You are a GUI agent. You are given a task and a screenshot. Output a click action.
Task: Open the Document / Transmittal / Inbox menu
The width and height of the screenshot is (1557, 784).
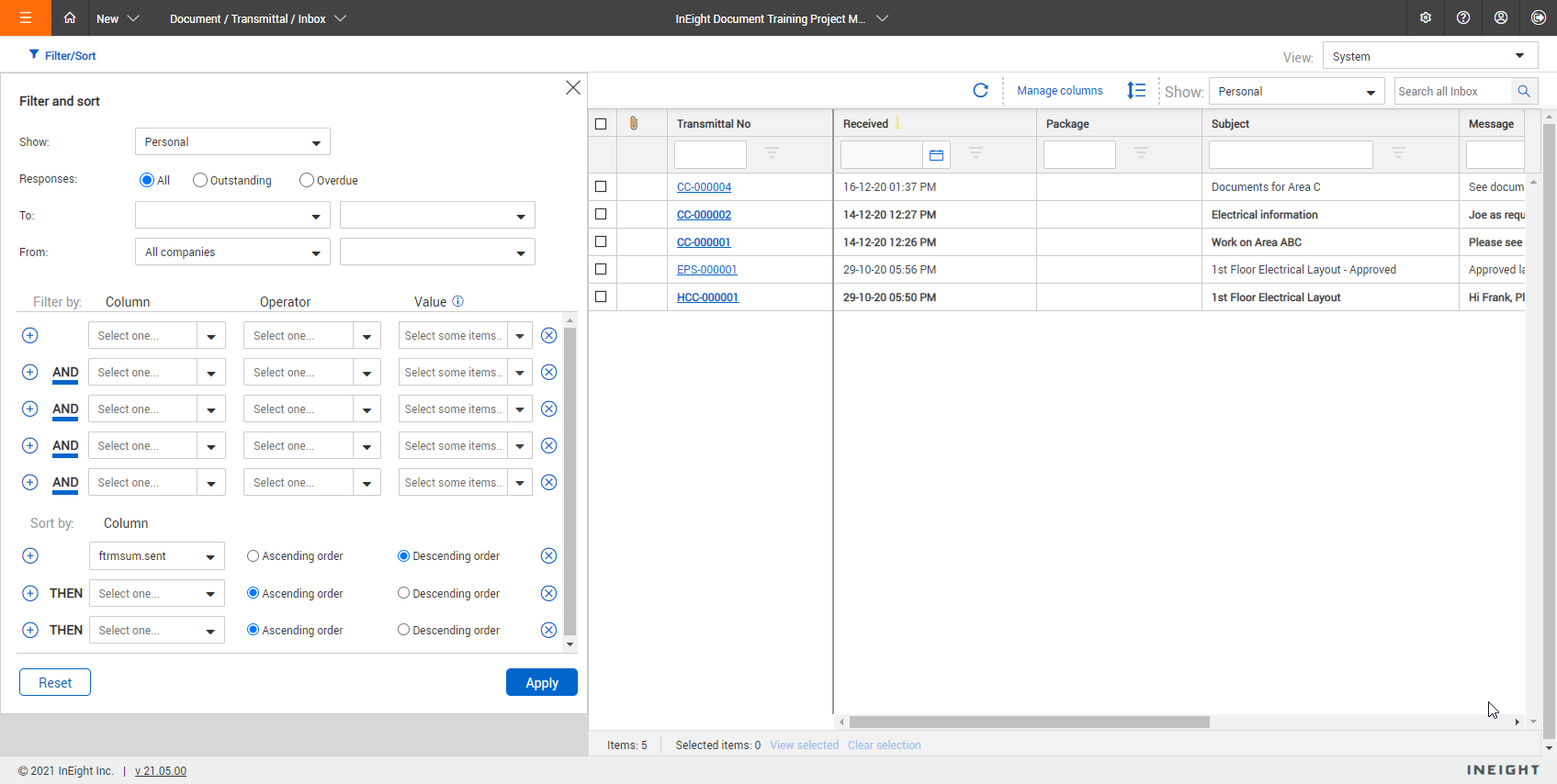(257, 18)
